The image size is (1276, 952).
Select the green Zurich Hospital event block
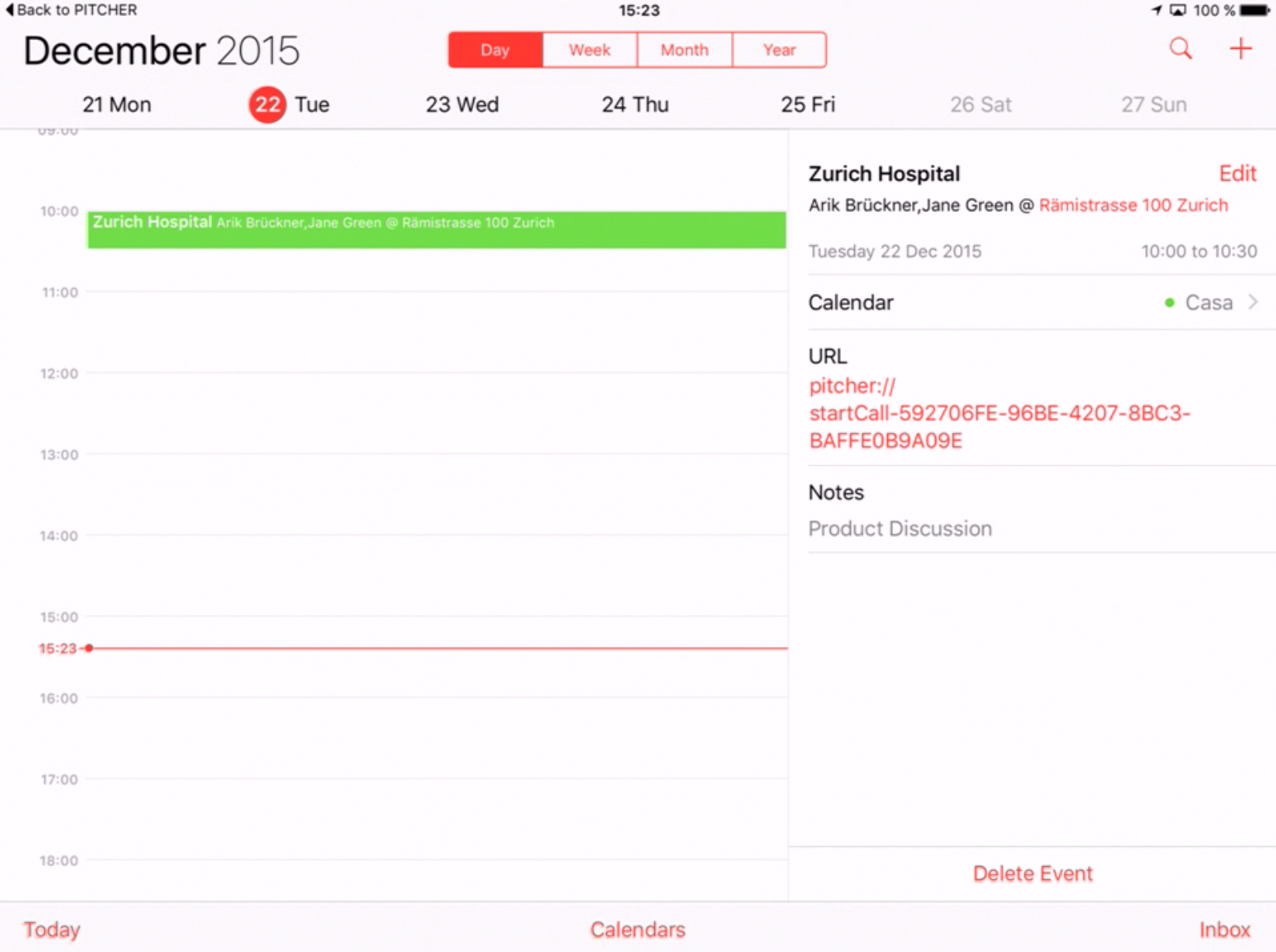tap(436, 230)
